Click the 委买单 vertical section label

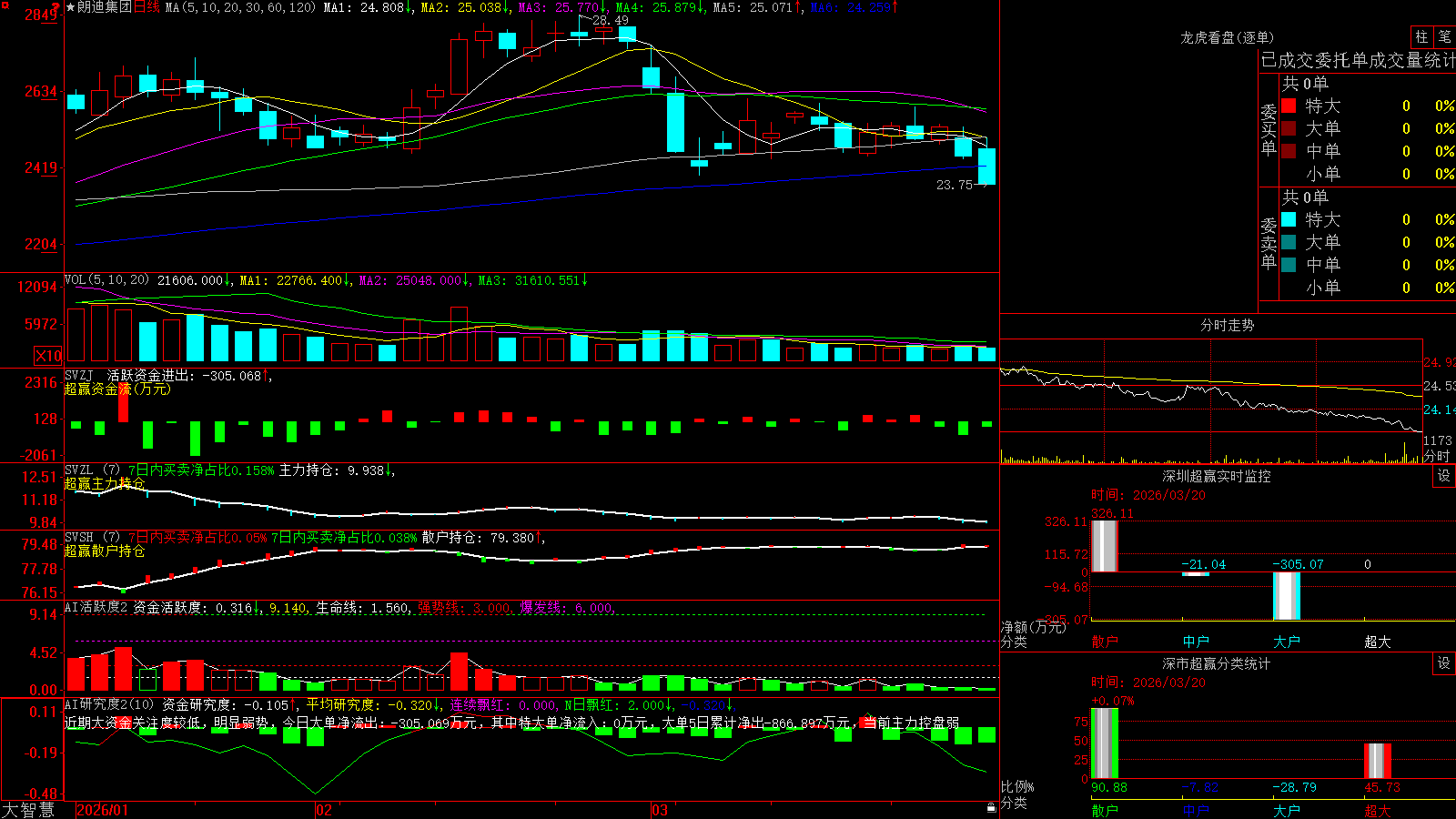pyautogui.click(x=1269, y=130)
